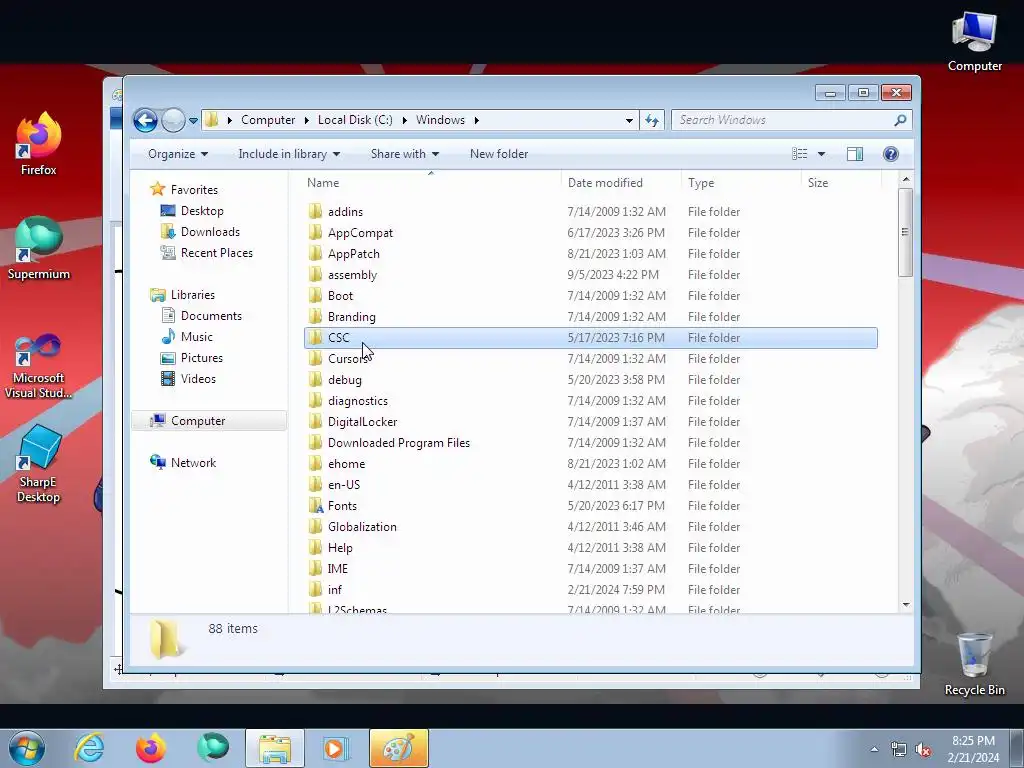1024x768 pixels.
Task: Launch Internet Explorer from taskbar
Action: tap(89, 748)
